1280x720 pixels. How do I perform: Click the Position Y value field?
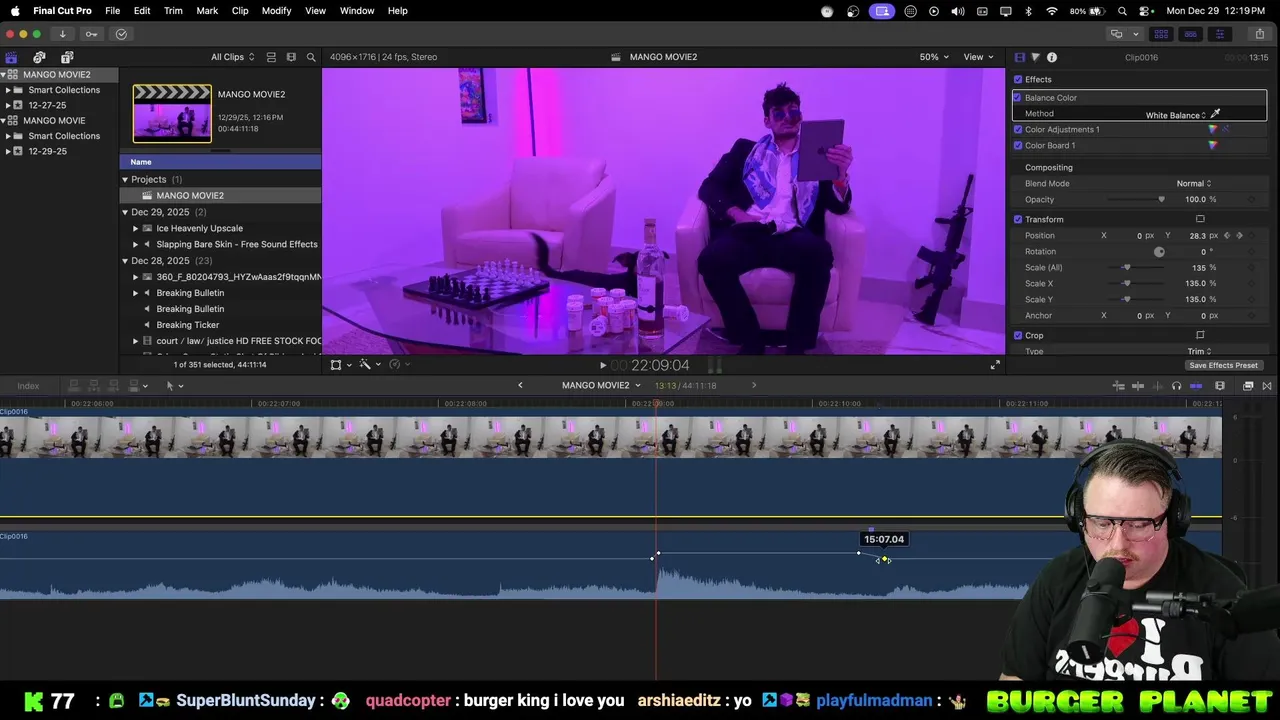point(1198,235)
